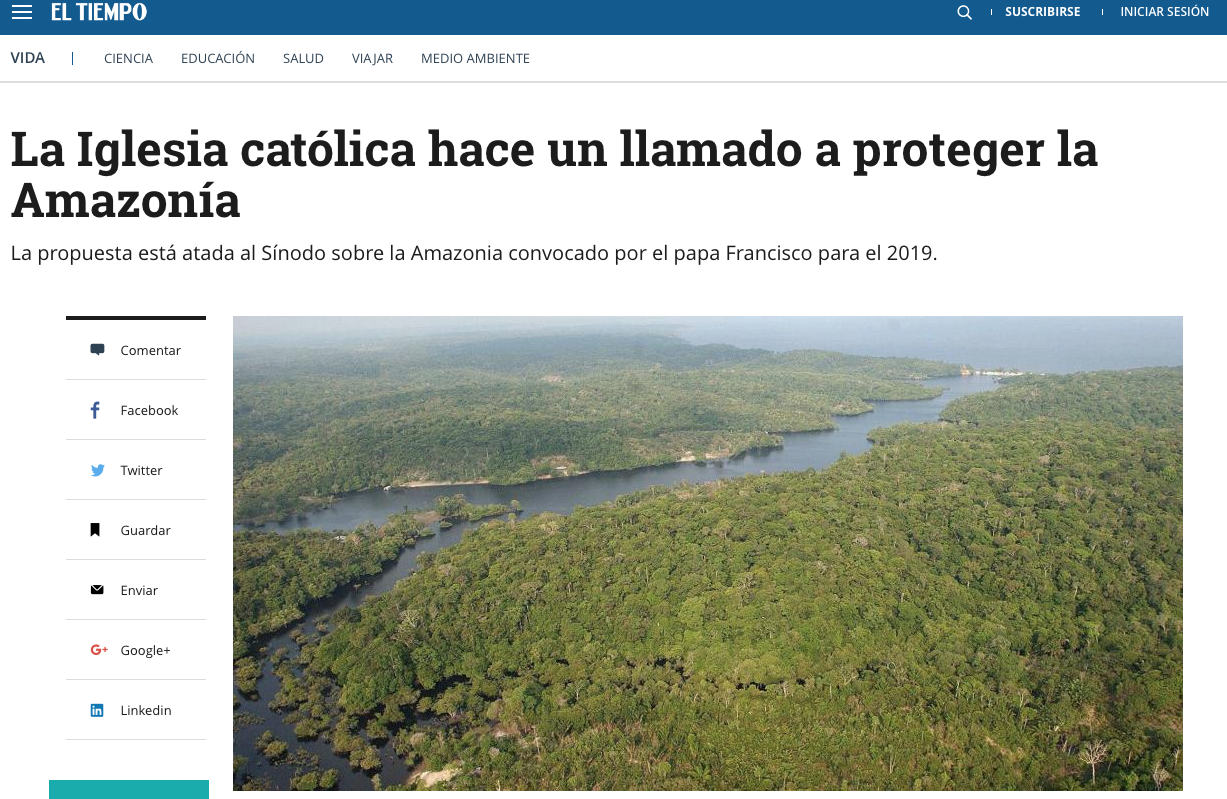Switch to the CIENCIA section

pyautogui.click(x=128, y=58)
